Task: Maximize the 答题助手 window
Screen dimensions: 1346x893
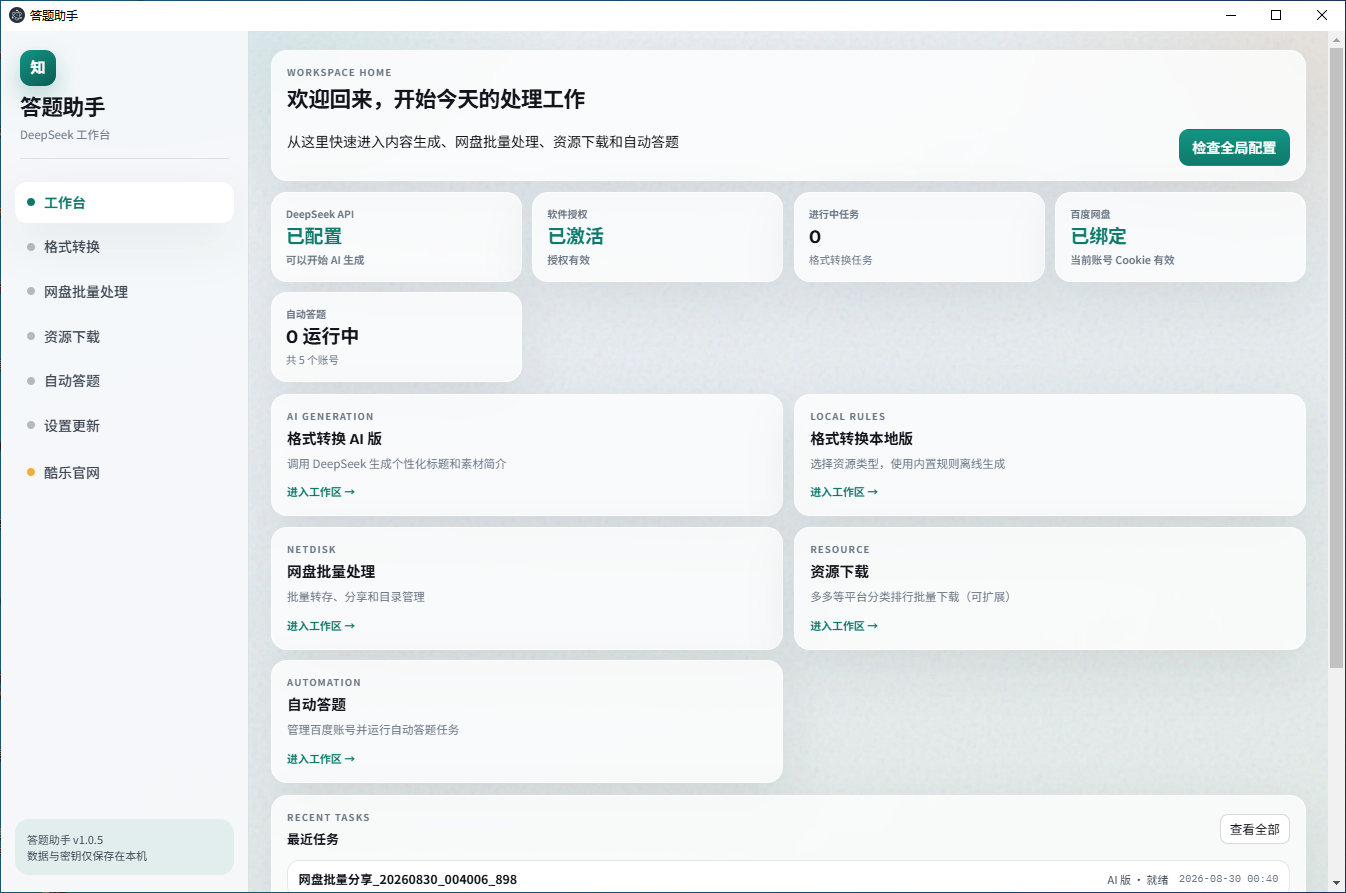Action: tap(1276, 15)
